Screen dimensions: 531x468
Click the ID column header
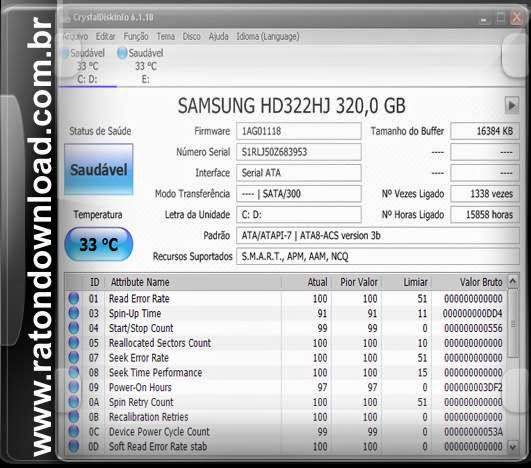pyautogui.click(x=94, y=282)
